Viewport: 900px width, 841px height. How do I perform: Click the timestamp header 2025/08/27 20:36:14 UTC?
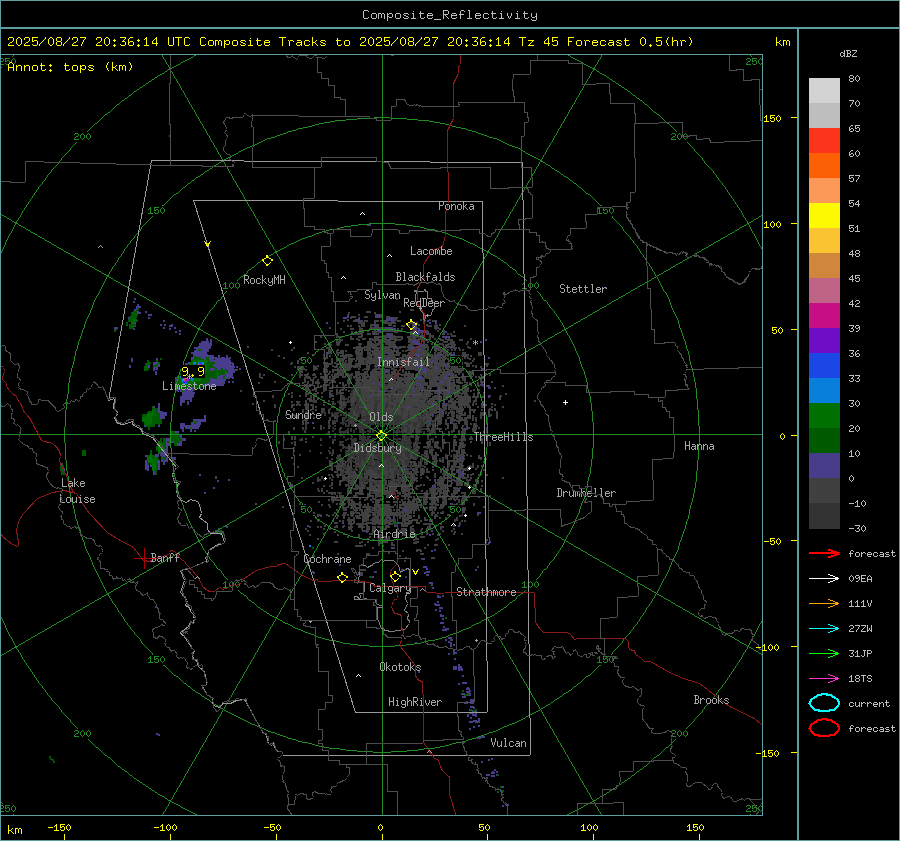tap(99, 42)
